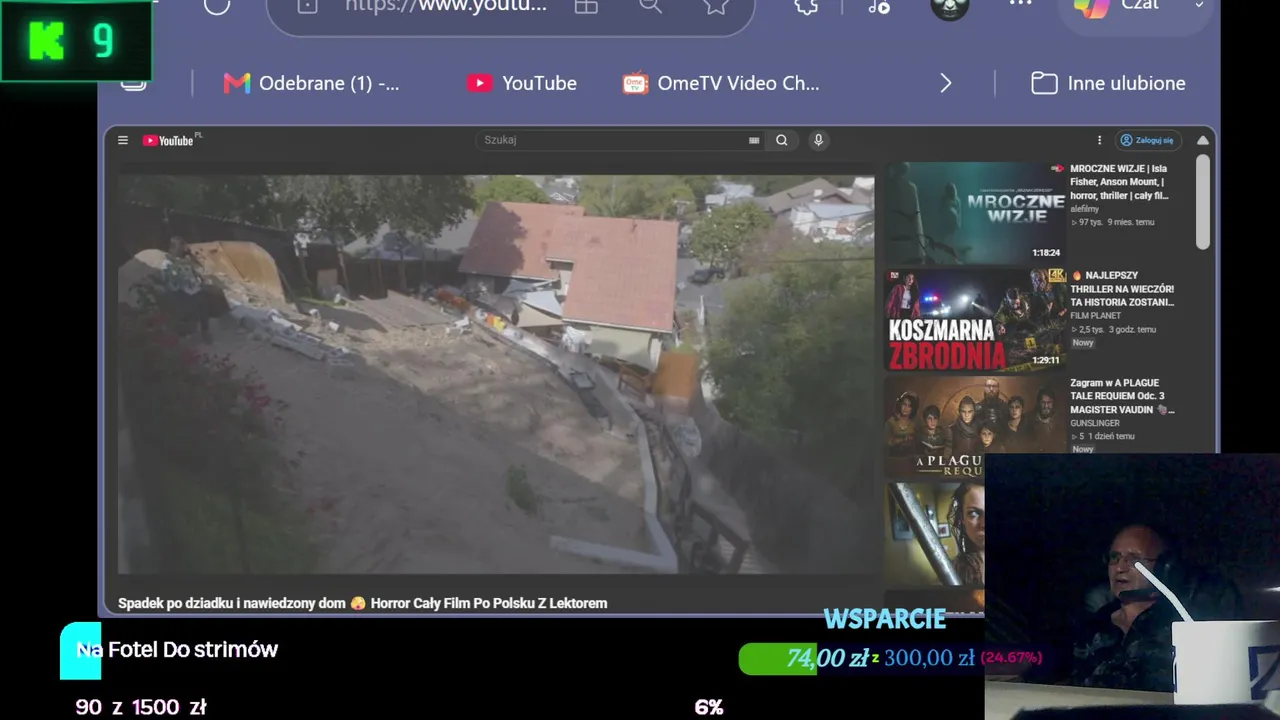Expand the favorites bar overflow chevron

946,83
